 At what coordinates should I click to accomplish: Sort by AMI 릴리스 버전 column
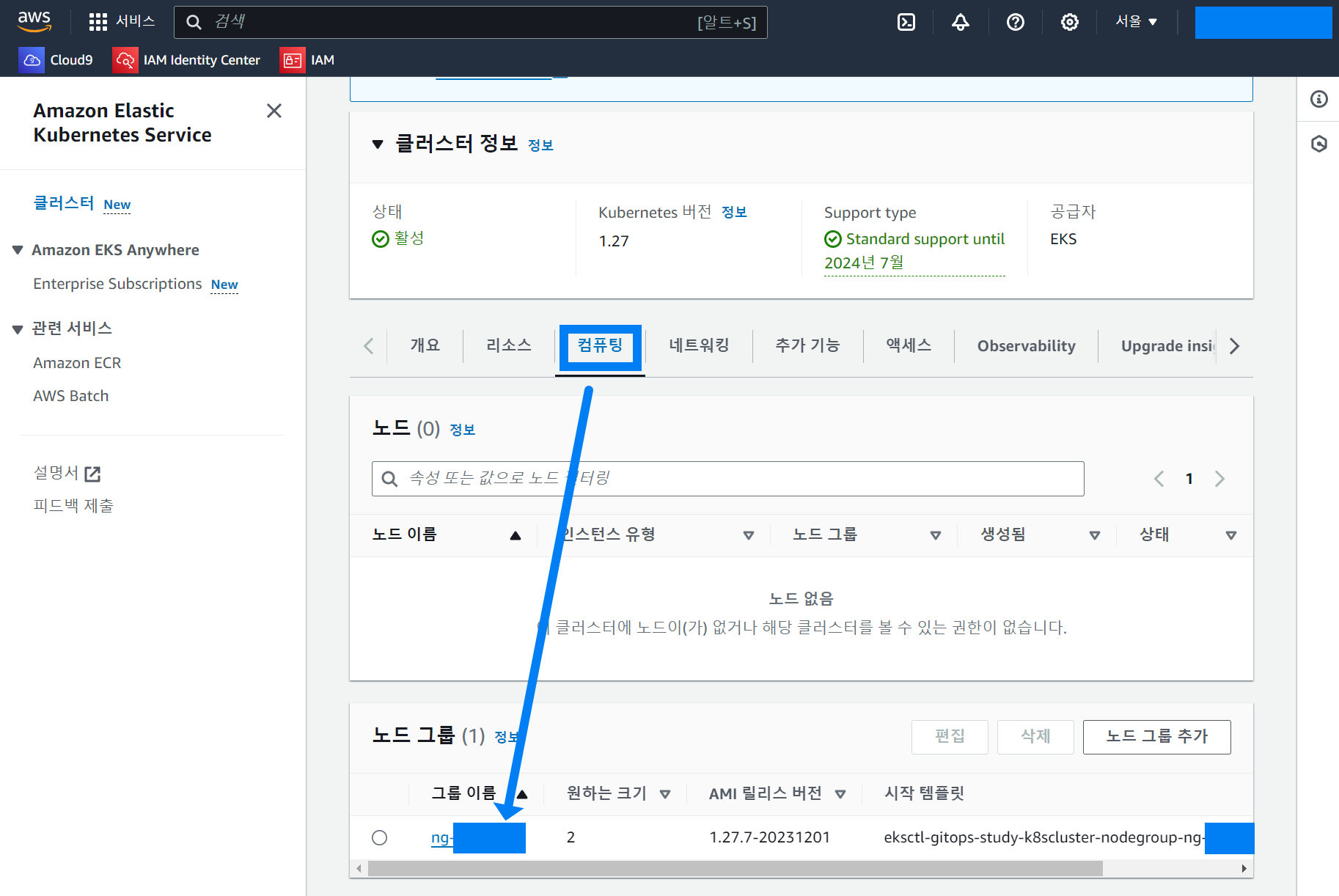coord(840,794)
